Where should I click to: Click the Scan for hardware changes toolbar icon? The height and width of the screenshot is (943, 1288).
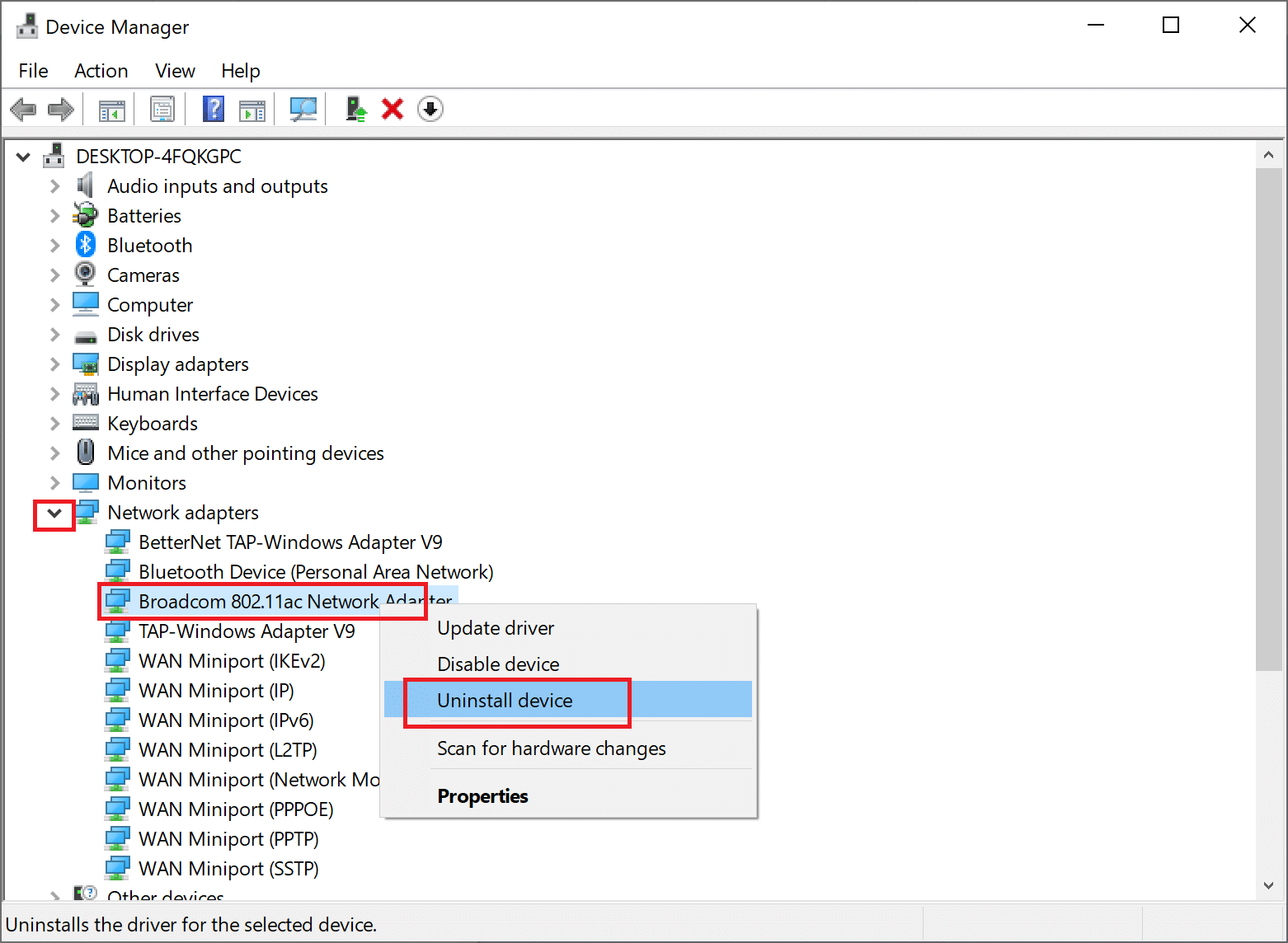(x=303, y=109)
